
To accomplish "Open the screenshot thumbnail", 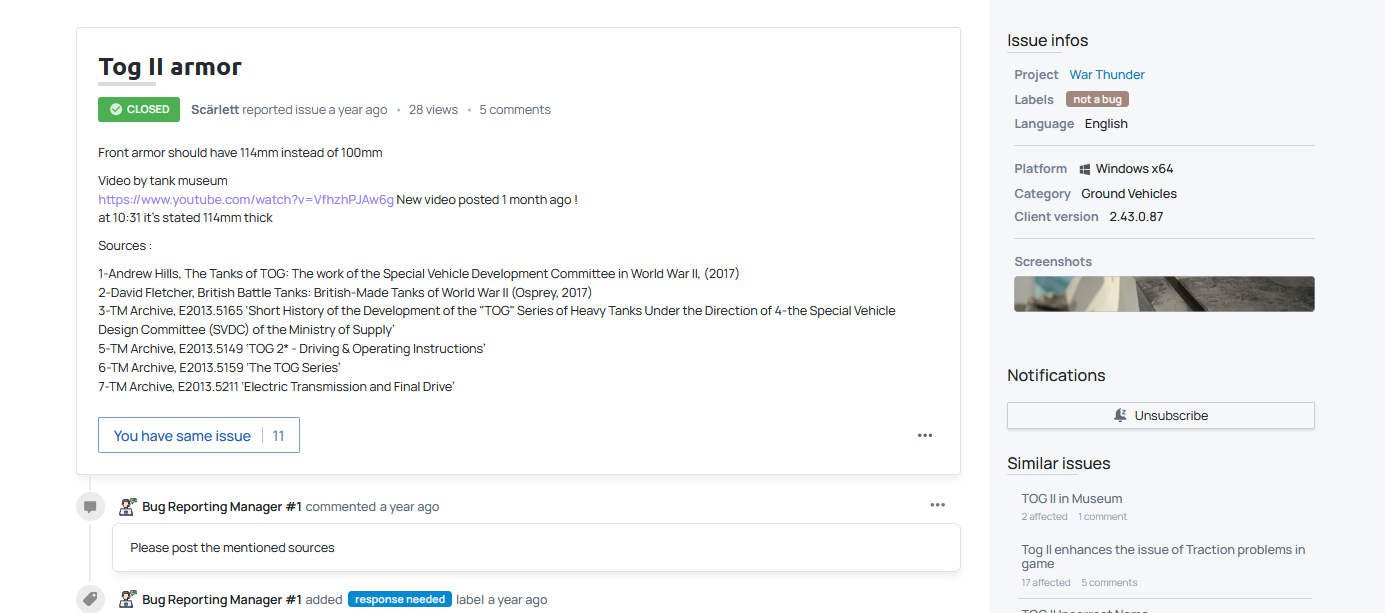I will (x=1164, y=294).
